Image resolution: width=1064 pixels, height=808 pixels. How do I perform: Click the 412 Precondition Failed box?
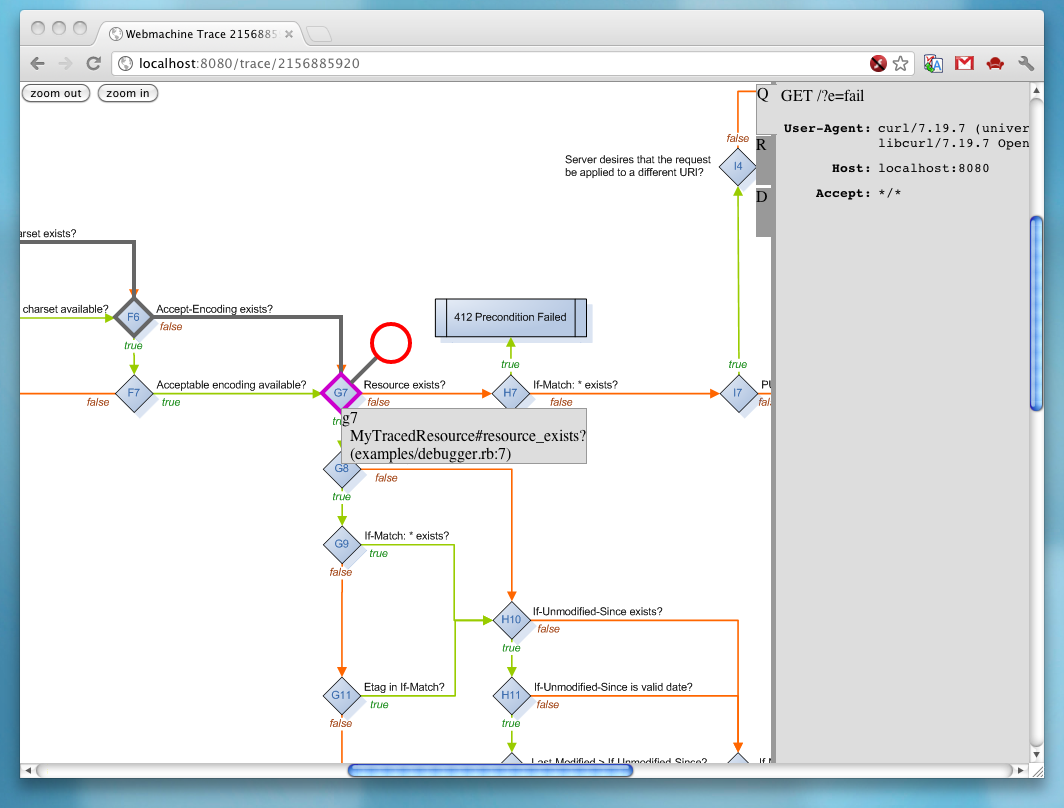(x=510, y=318)
